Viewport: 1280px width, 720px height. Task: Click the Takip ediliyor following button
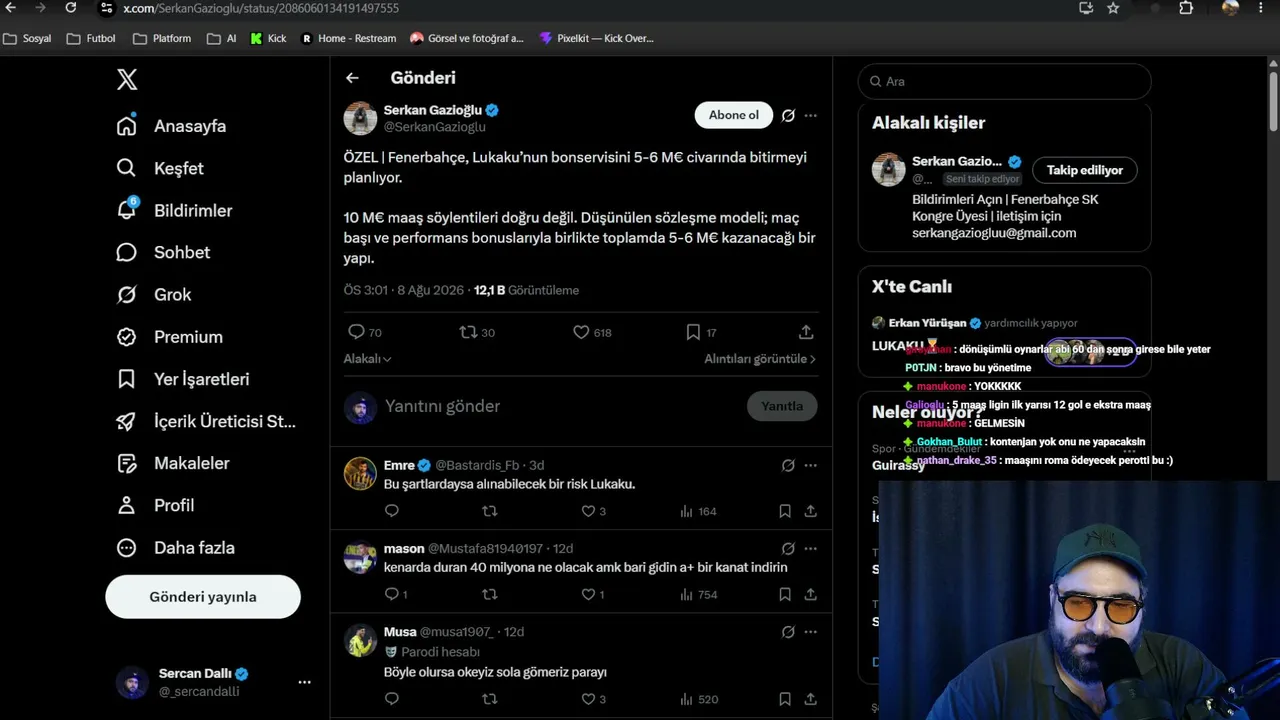point(1085,170)
